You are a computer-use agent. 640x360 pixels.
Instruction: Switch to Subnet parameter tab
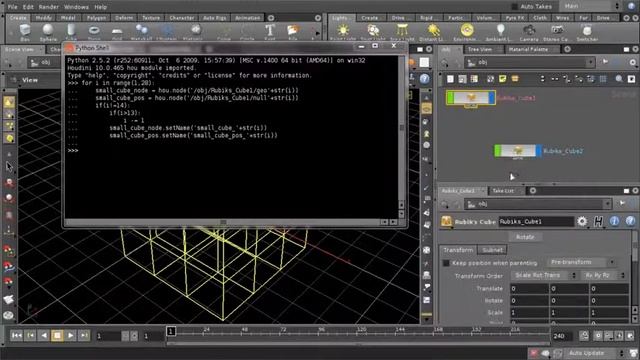[493, 250]
